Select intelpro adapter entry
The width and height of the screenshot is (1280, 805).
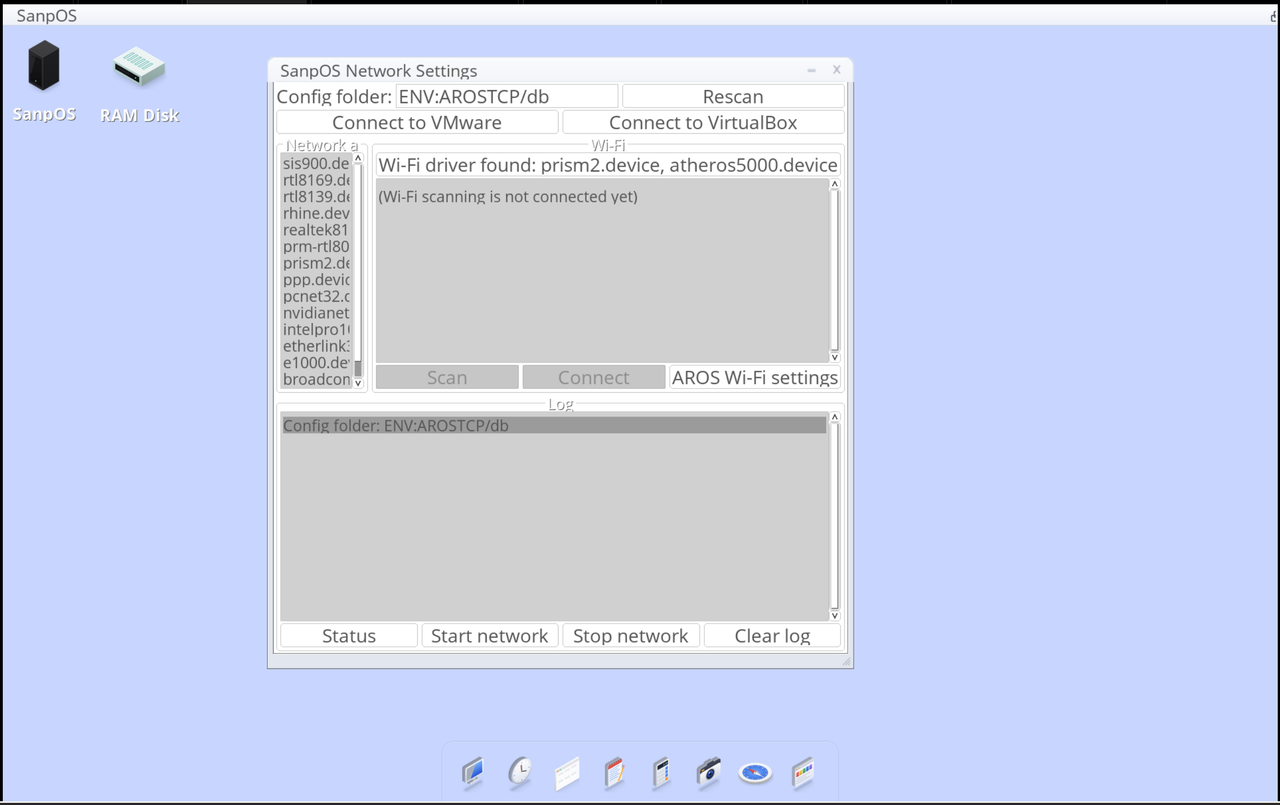[x=316, y=330]
